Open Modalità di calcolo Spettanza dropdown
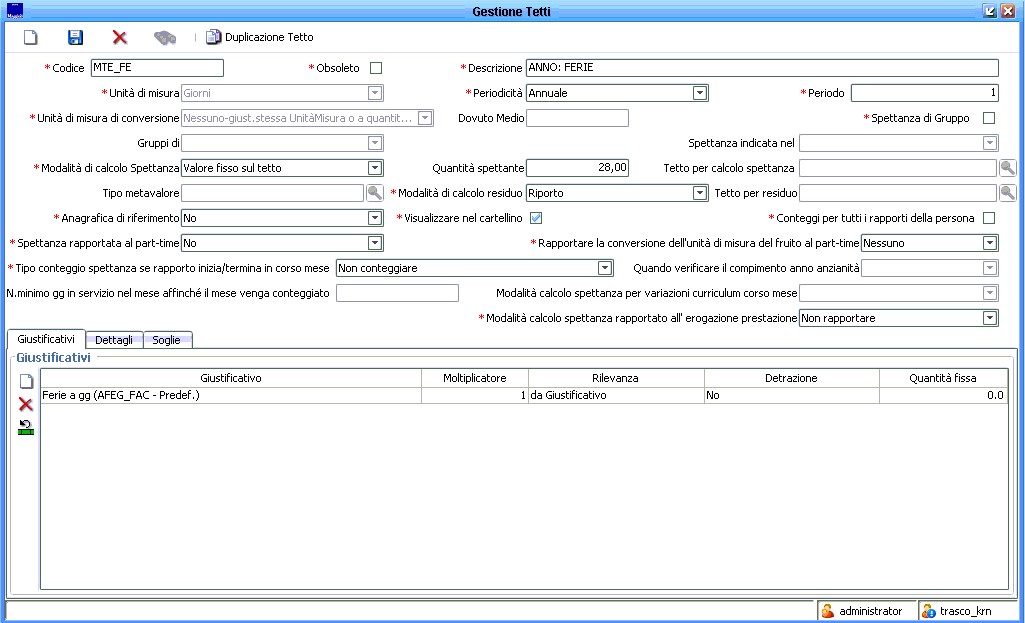This screenshot has height=623, width=1025. point(375,168)
